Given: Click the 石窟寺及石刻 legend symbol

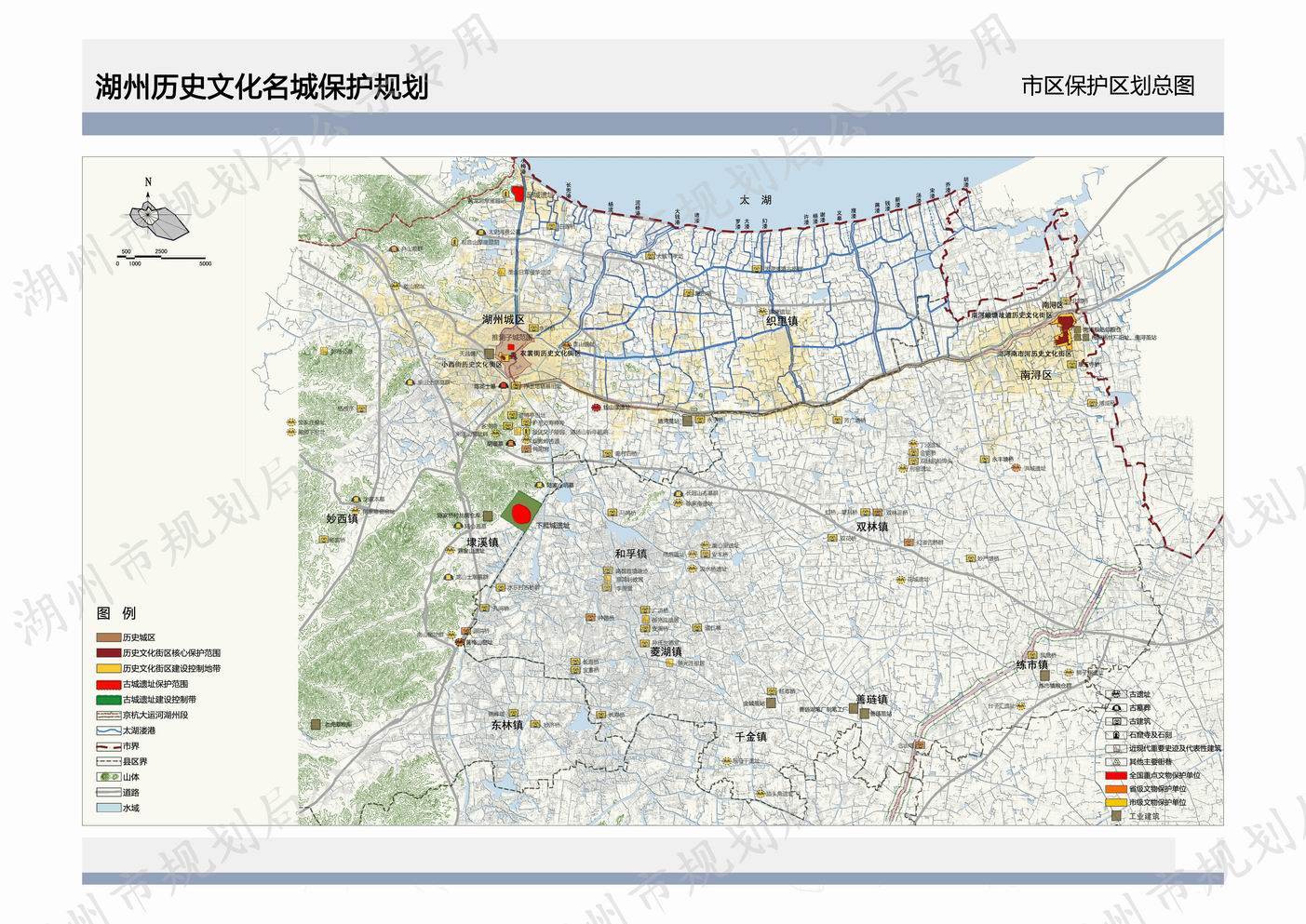Looking at the screenshot, I should pyautogui.click(x=1114, y=734).
